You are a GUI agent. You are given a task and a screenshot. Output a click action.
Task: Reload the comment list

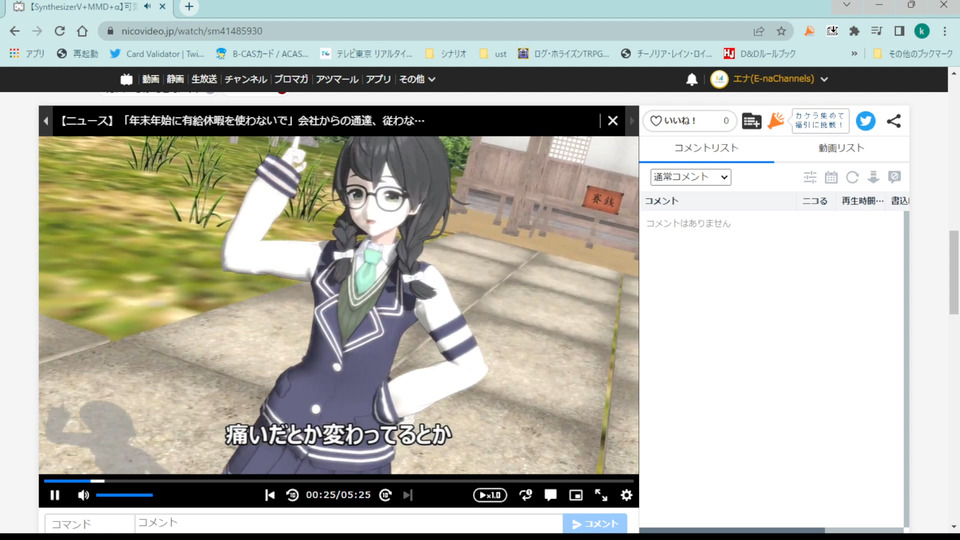click(852, 177)
